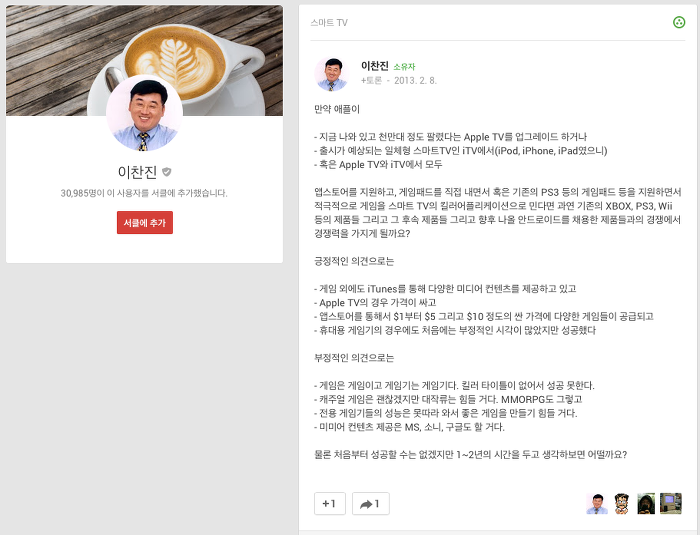The height and width of the screenshot is (535, 700).
Task: Open 이찬진 author name in the post
Action: [x=375, y=66]
